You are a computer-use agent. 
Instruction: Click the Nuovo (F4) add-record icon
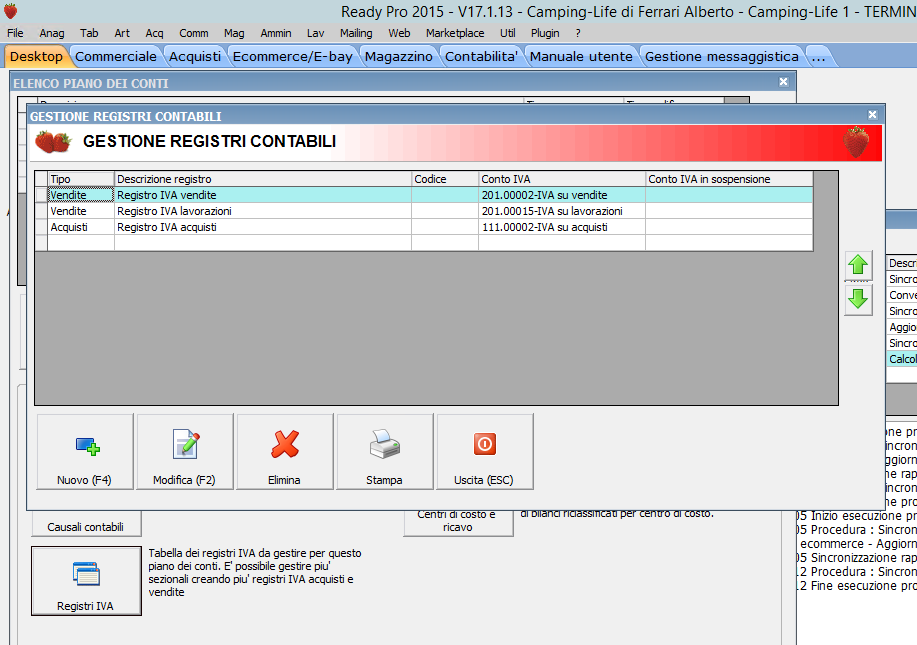88,447
